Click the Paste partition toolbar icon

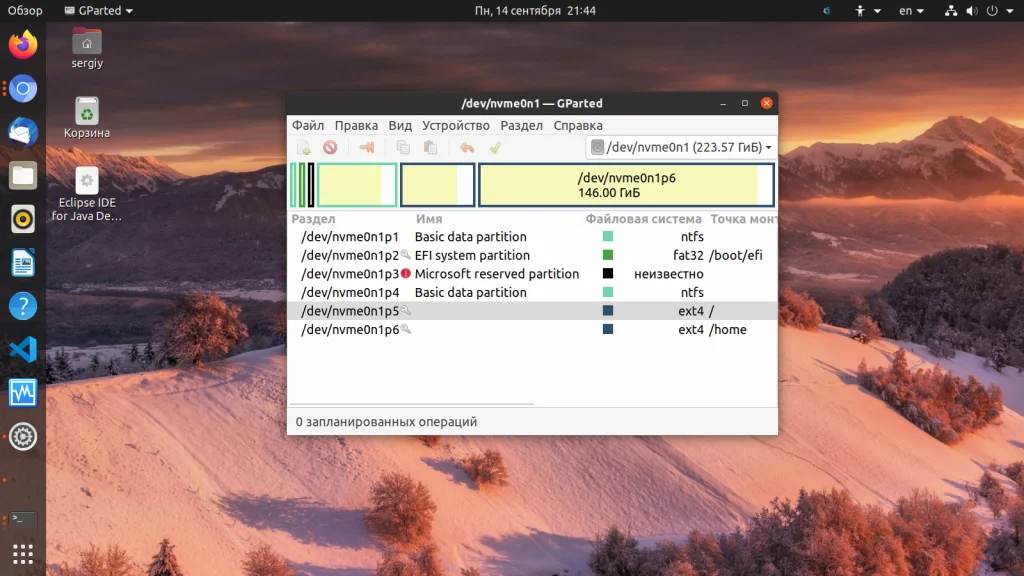pyautogui.click(x=430, y=148)
